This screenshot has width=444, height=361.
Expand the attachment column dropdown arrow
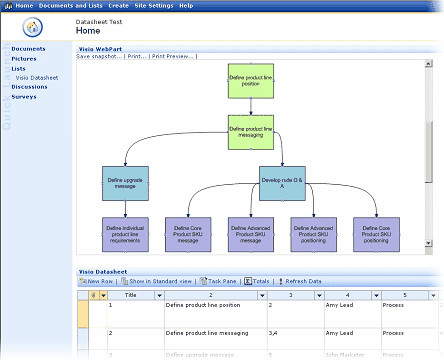click(103, 295)
